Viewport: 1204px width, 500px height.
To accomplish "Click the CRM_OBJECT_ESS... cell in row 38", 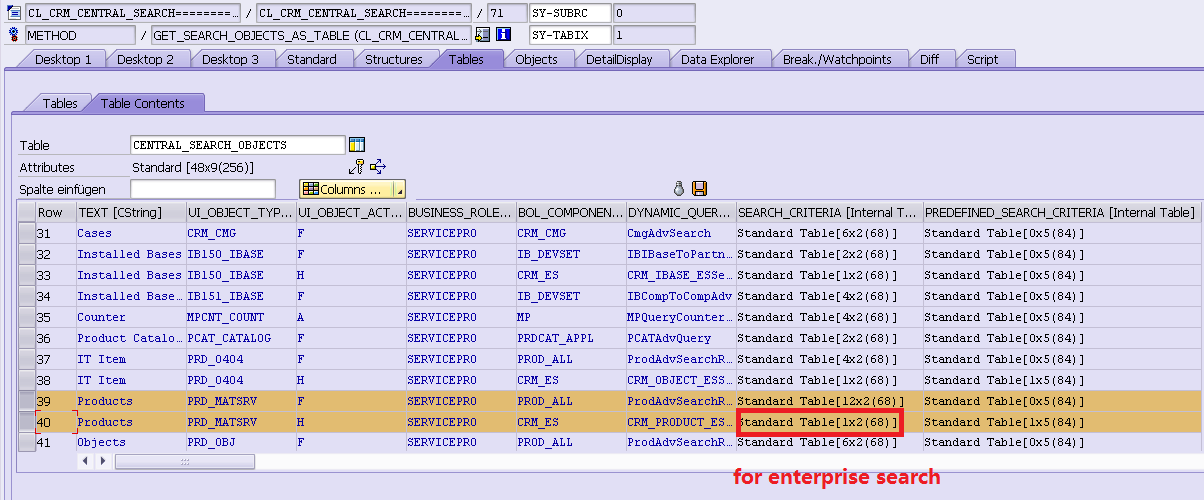I will click(681, 380).
